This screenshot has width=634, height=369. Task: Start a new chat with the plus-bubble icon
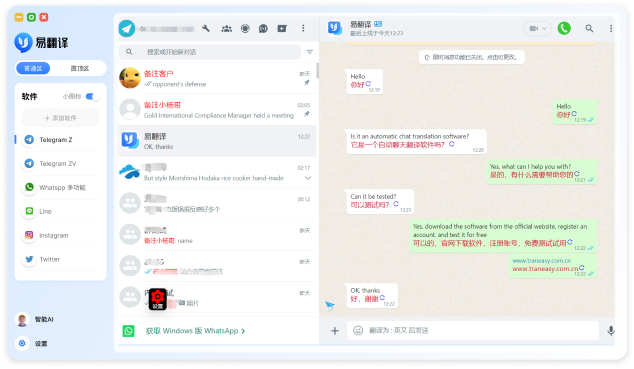[282, 28]
